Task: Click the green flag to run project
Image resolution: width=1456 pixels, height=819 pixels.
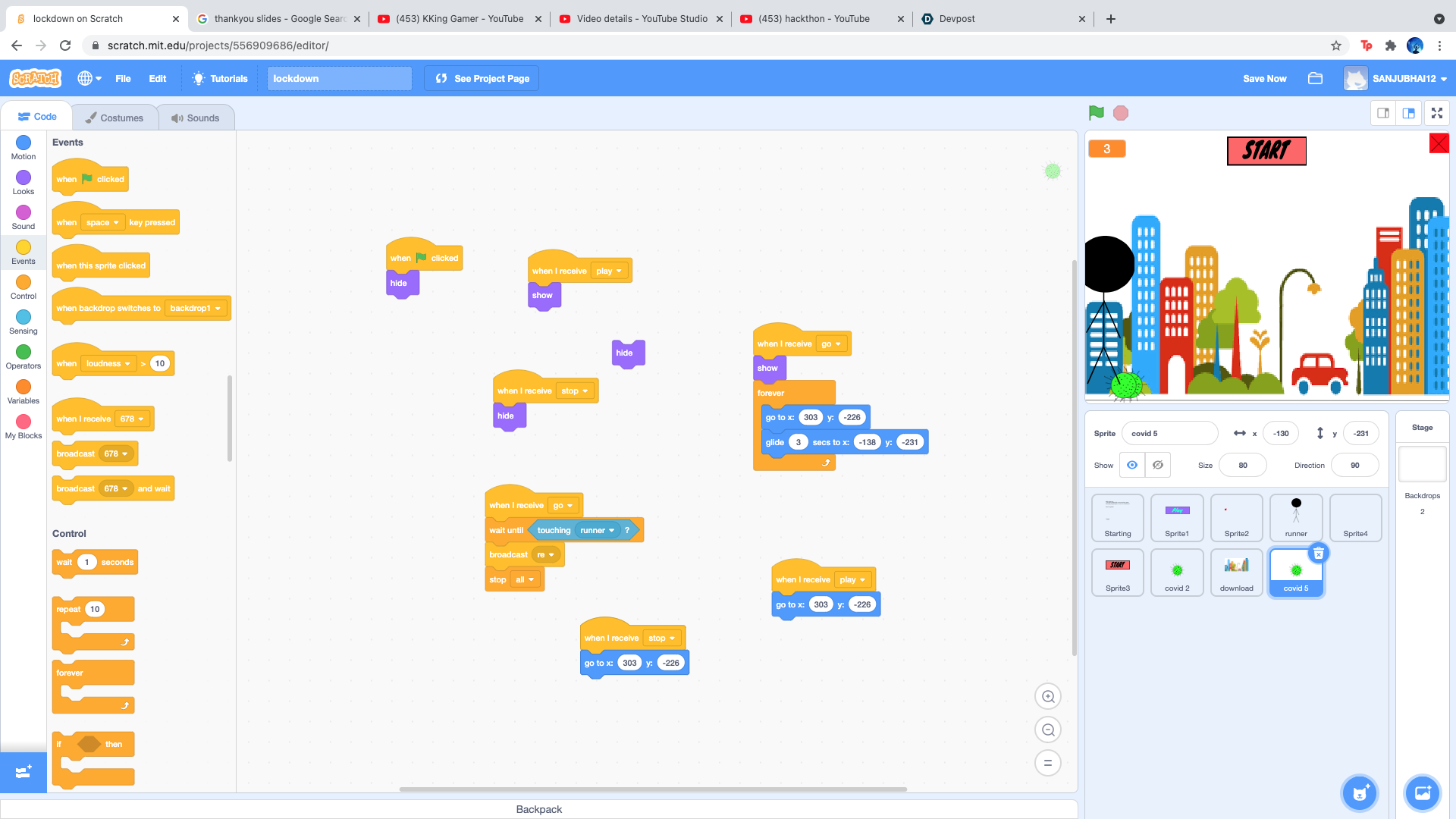Action: 1096,113
